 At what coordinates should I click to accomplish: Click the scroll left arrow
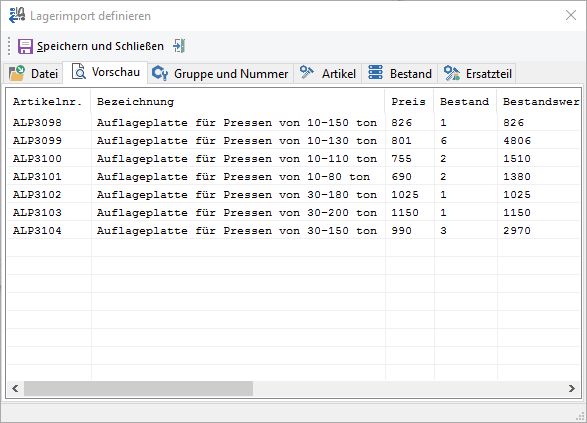[x=15, y=388]
